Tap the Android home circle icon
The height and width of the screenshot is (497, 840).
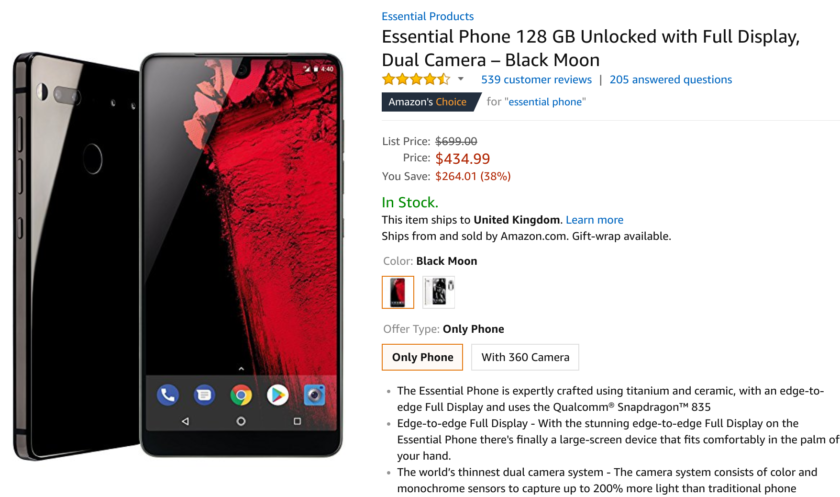click(x=241, y=421)
